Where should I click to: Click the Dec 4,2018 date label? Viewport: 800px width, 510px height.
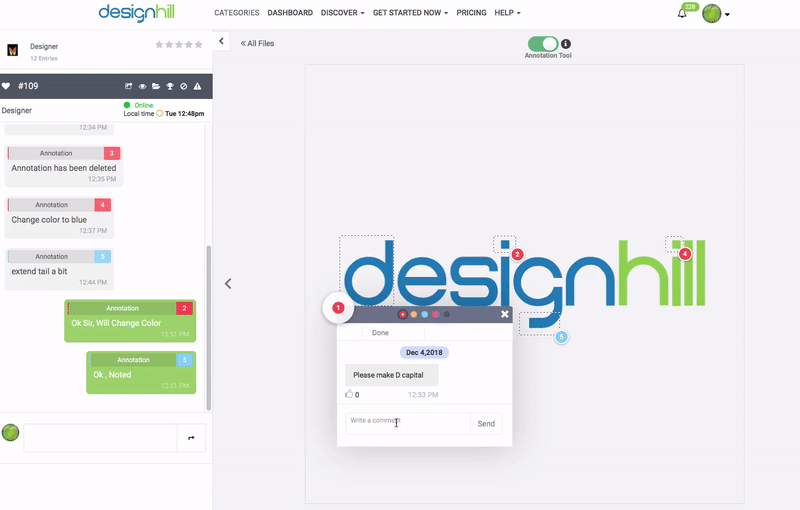[424, 352]
